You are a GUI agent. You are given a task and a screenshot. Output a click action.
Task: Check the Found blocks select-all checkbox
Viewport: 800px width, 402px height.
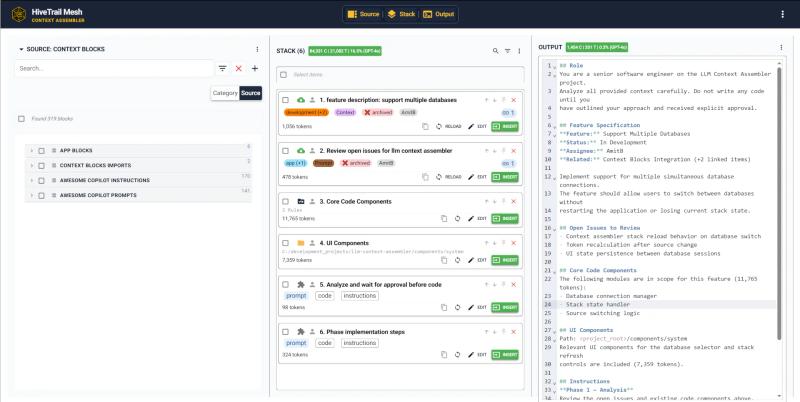(x=21, y=119)
